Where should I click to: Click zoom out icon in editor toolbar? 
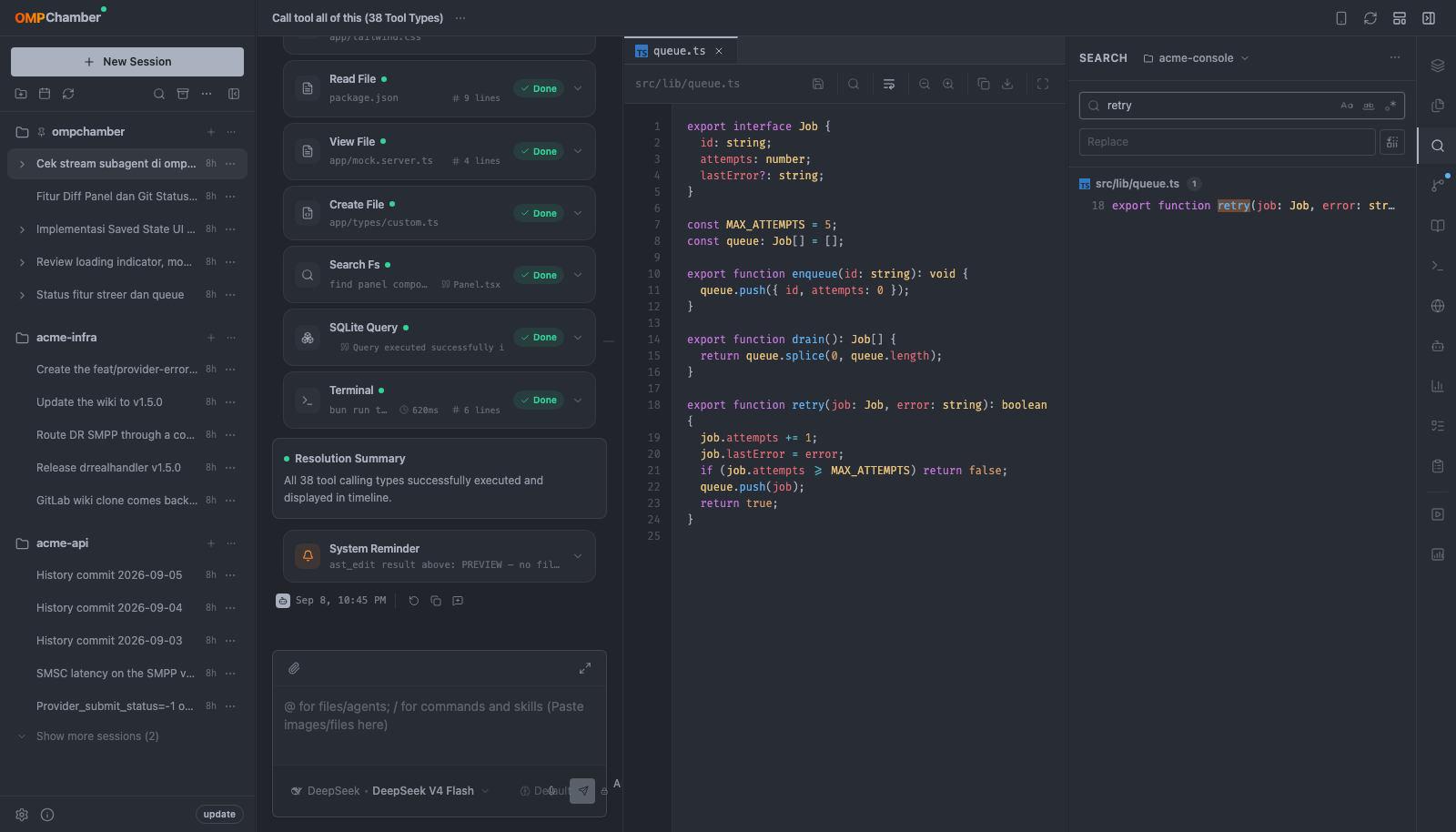[925, 84]
